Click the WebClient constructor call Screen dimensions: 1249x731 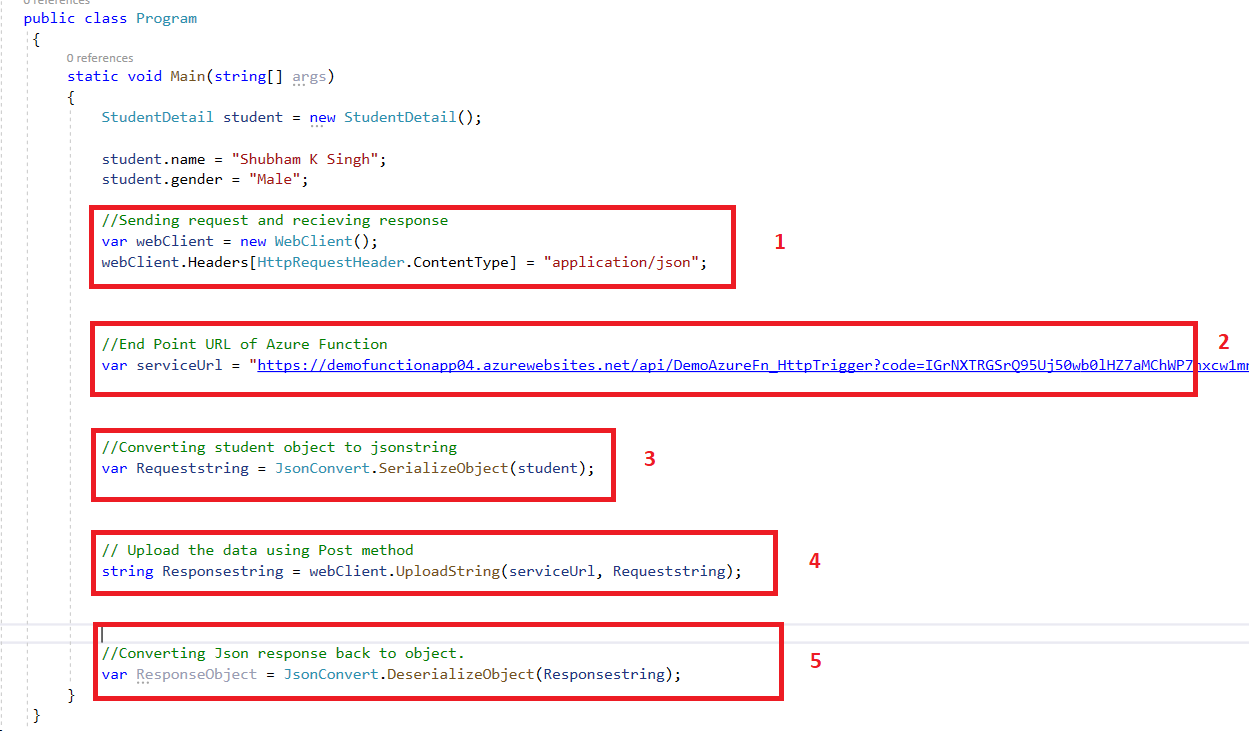point(312,240)
